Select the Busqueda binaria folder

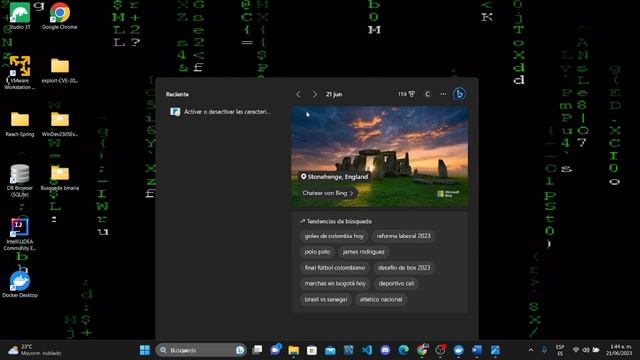coord(60,178)
